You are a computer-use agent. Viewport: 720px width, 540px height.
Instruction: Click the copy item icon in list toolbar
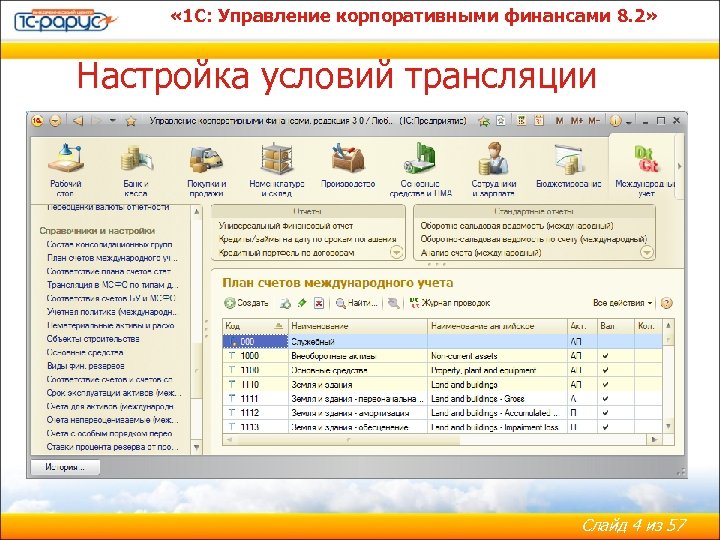(285, 303)
